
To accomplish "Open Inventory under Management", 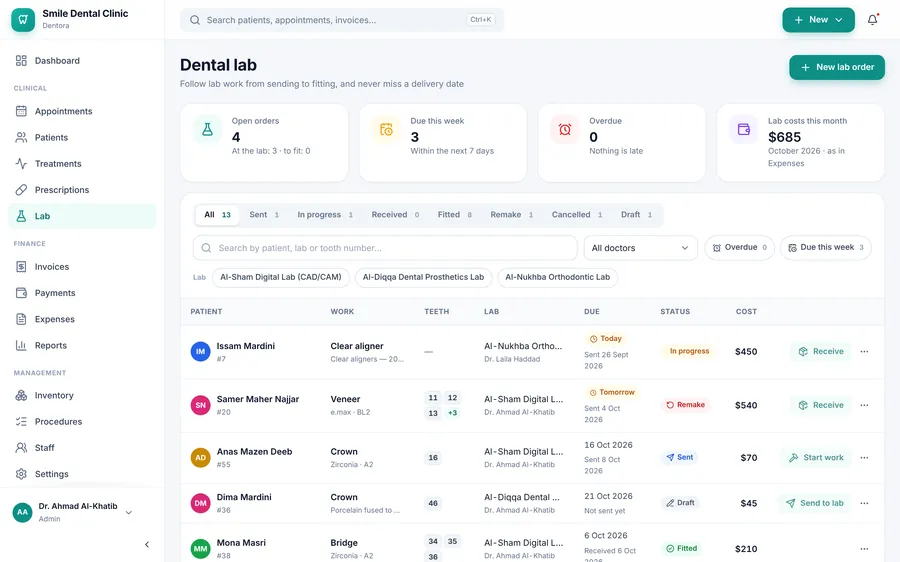I will (82, 395).
